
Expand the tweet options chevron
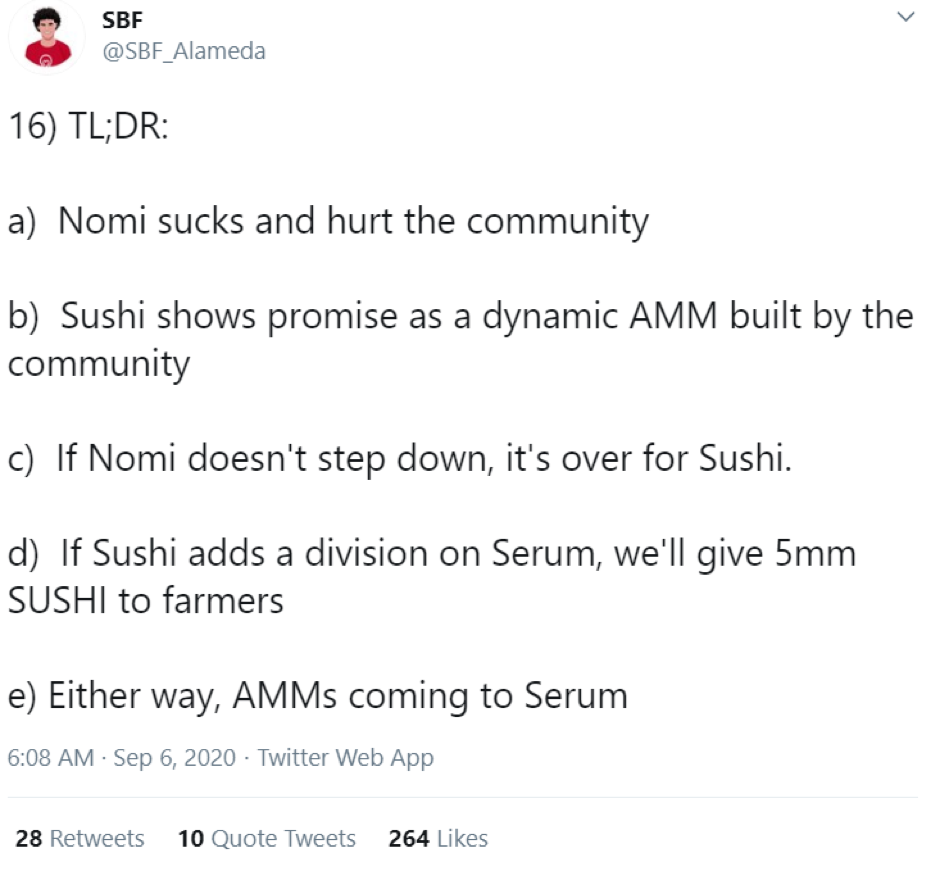[905, 17]
